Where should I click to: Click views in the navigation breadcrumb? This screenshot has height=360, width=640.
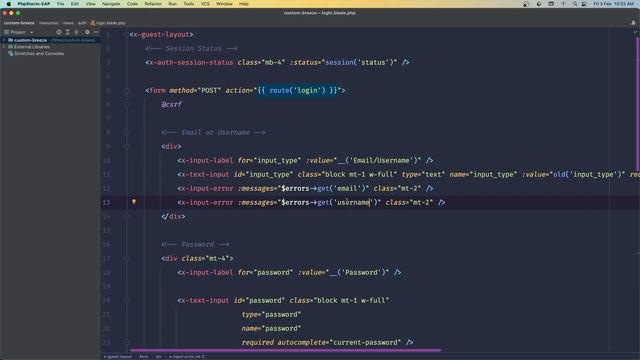pos(68,23)
